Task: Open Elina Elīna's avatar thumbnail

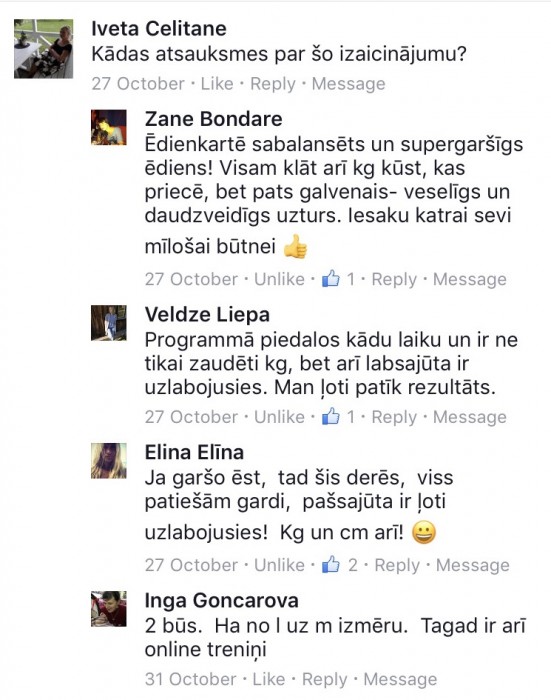Action: pos(109,461)
